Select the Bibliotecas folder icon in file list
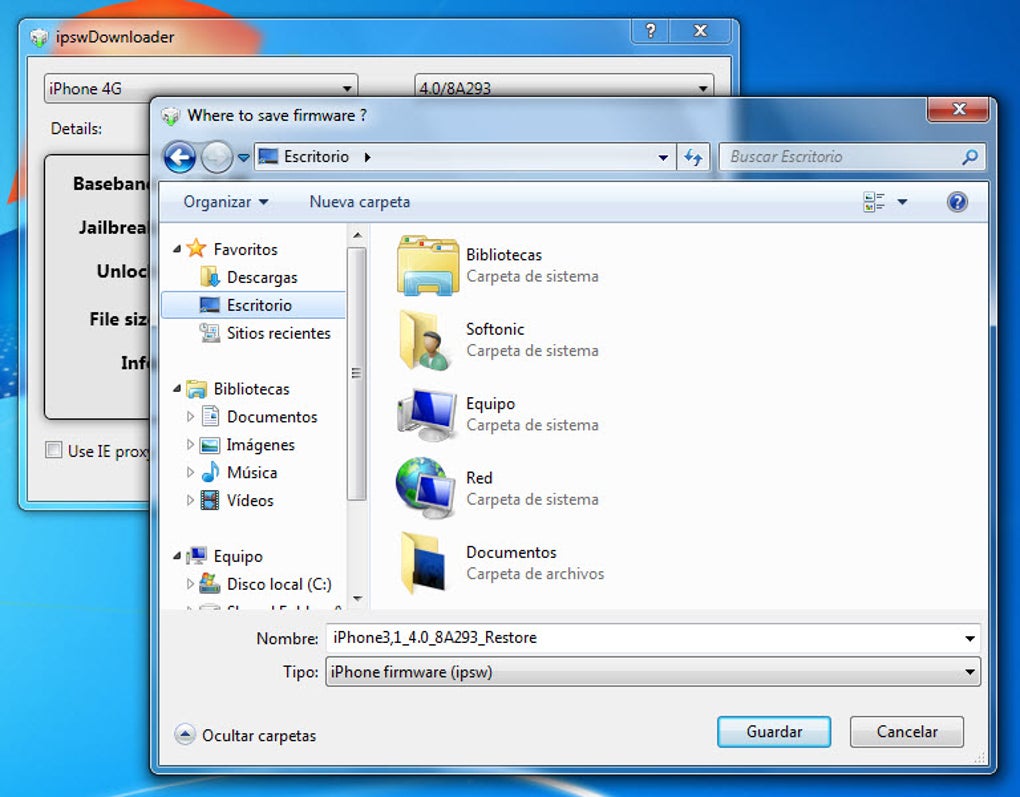The width and height of the screenshot is (1020, 797). pyautogui.click(x=427, y=265)
